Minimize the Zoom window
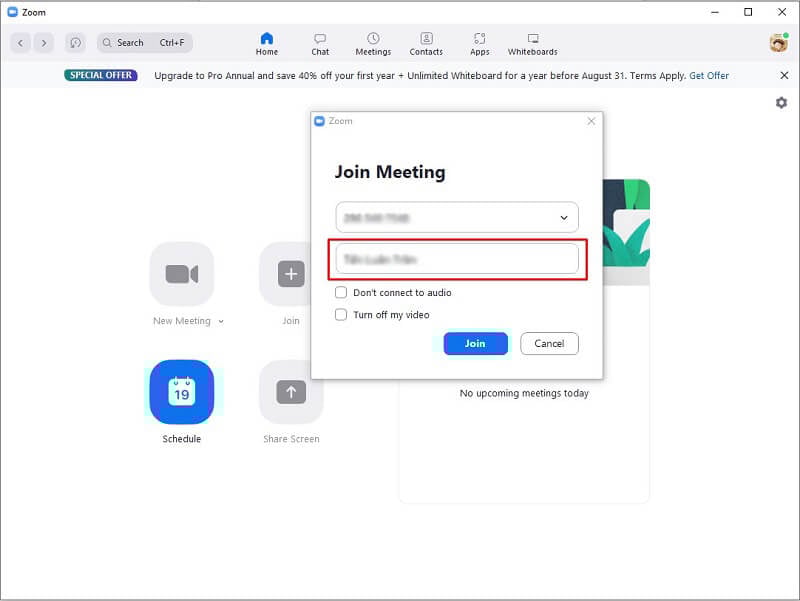This screenshot has width=800, height=601. (715, 12)
